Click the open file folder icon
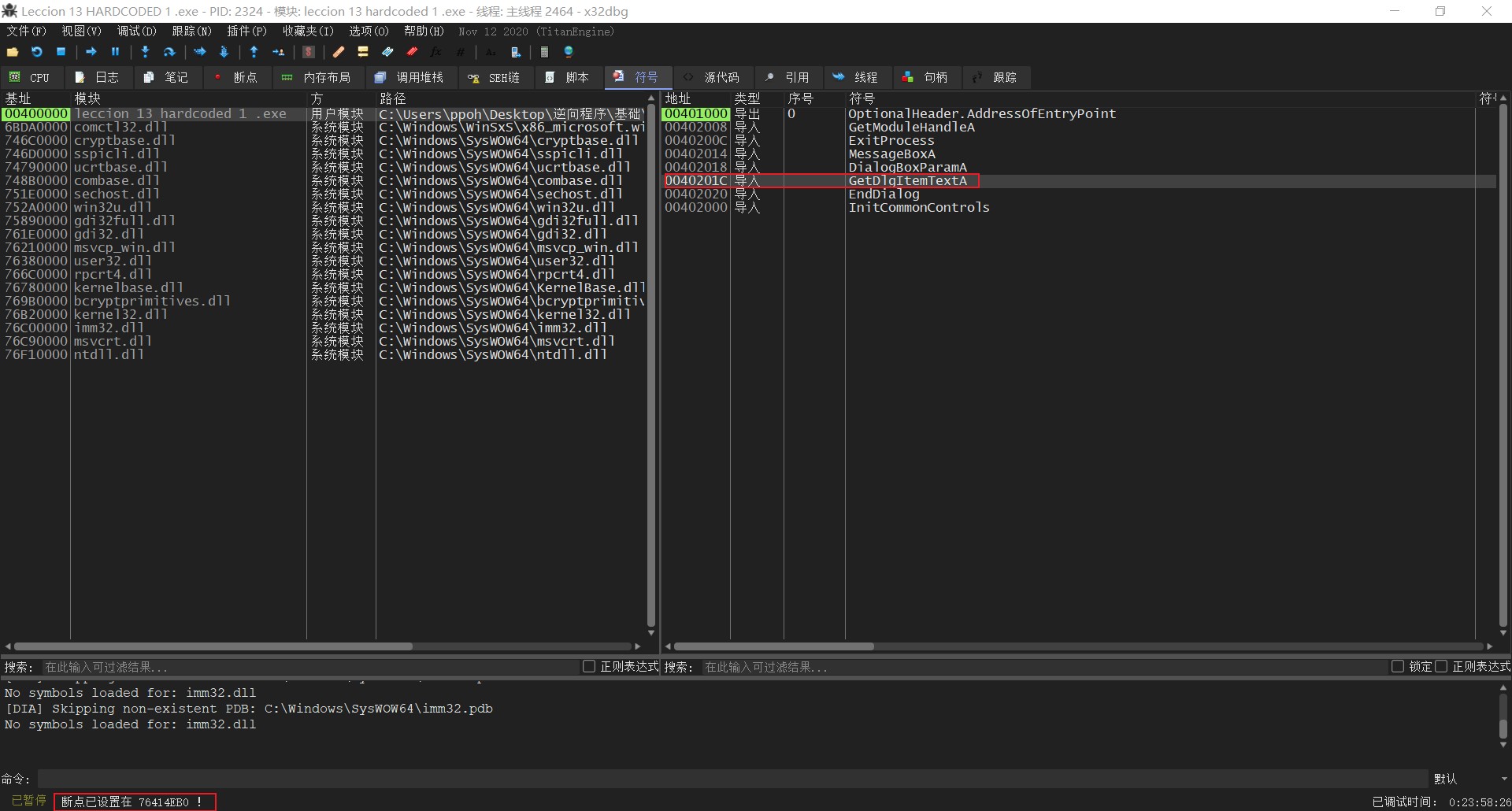Viewport: 1512px width, 811px height. pos(13,52)
